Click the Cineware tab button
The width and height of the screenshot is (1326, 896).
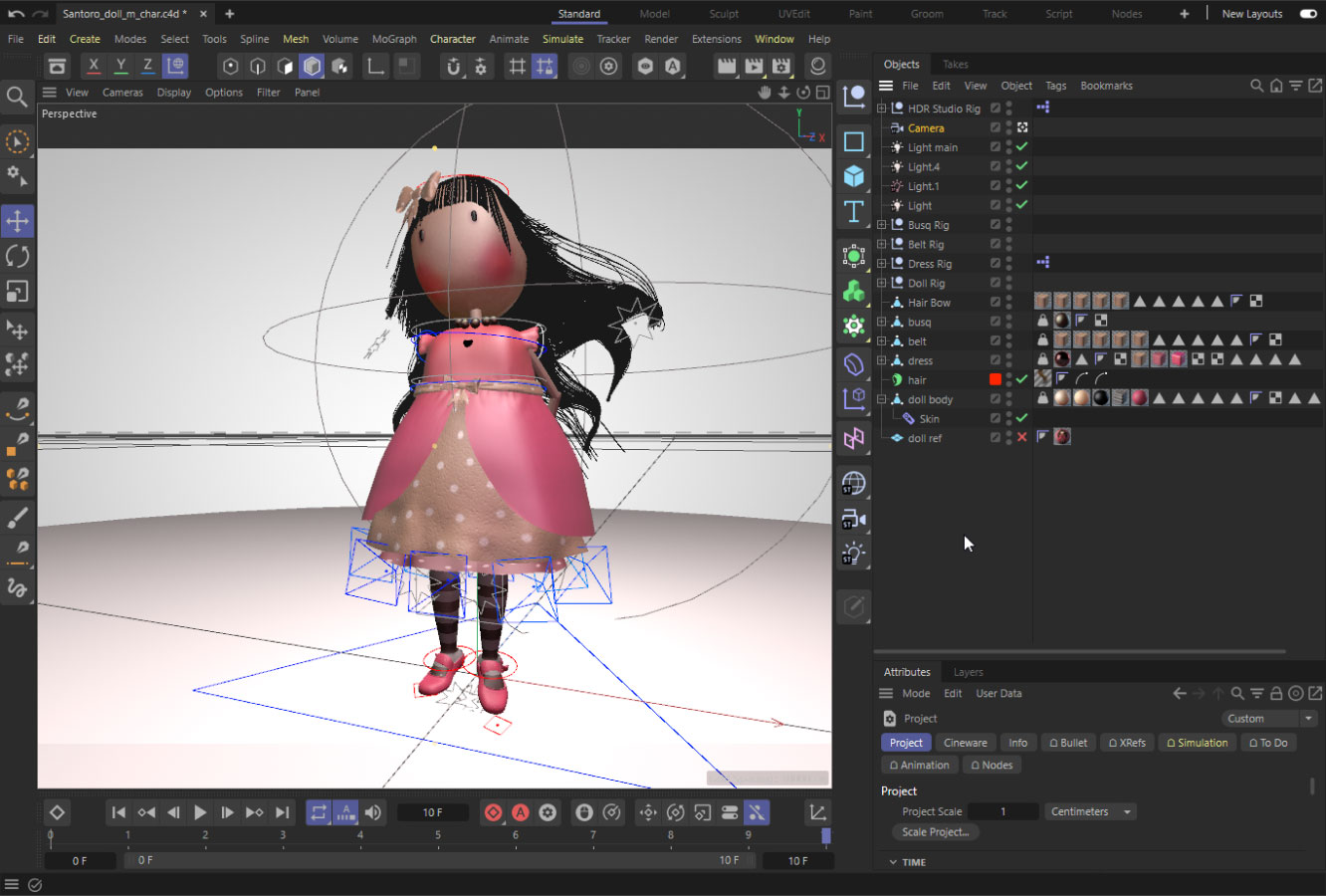(966, 743)
